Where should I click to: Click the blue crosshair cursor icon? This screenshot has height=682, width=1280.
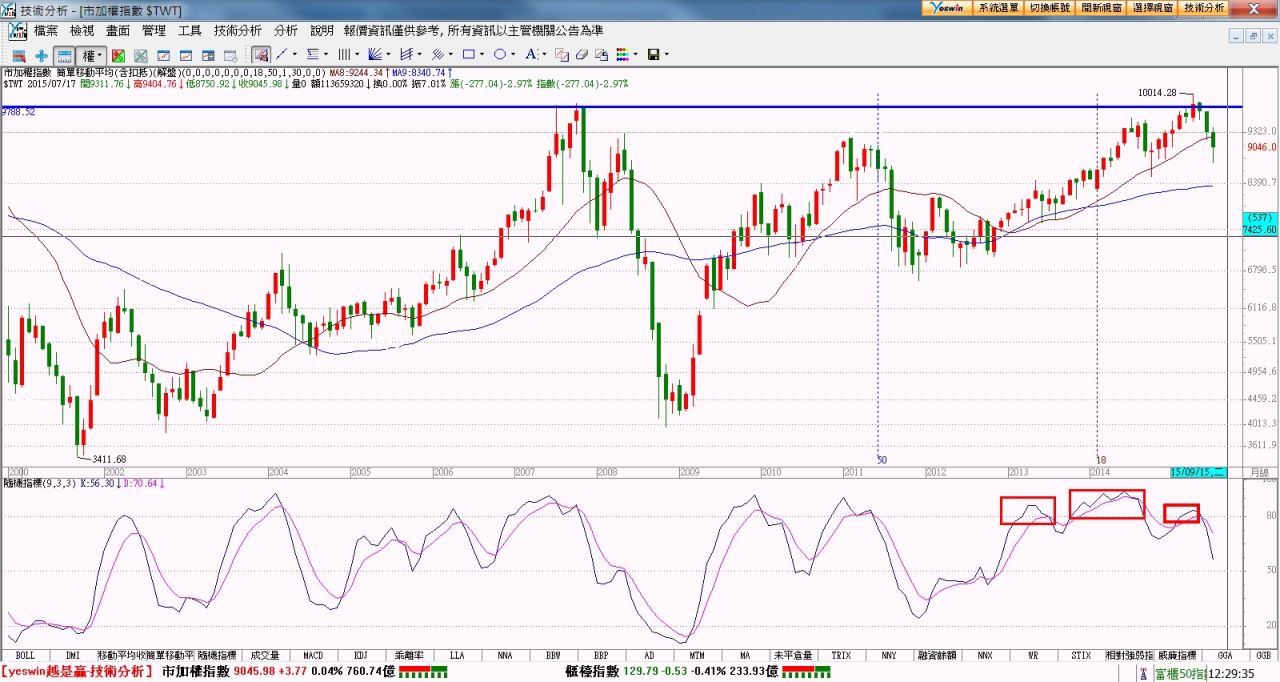coord(41,55)
